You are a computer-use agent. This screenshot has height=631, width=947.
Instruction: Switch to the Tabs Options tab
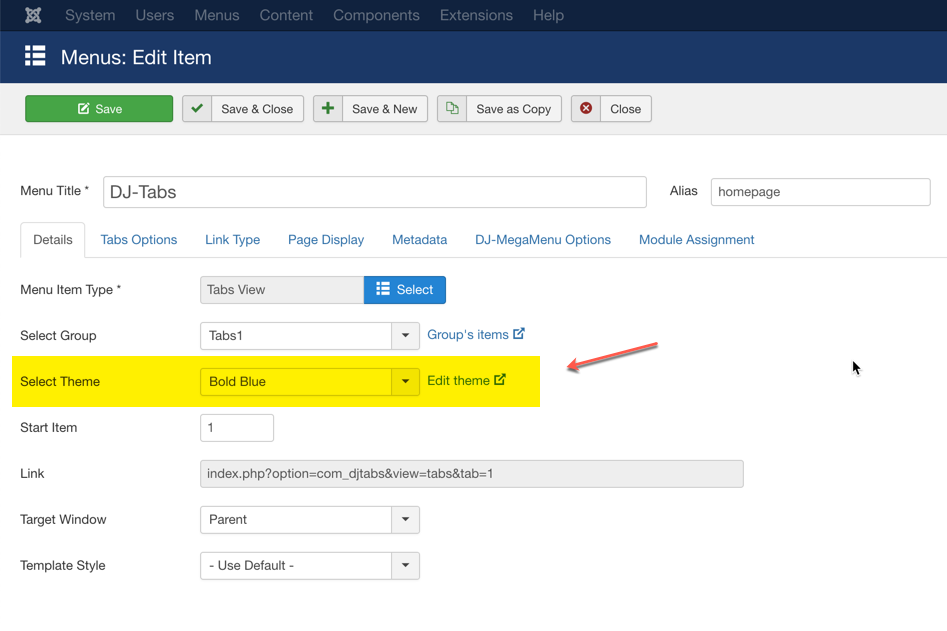coord(139,240)
